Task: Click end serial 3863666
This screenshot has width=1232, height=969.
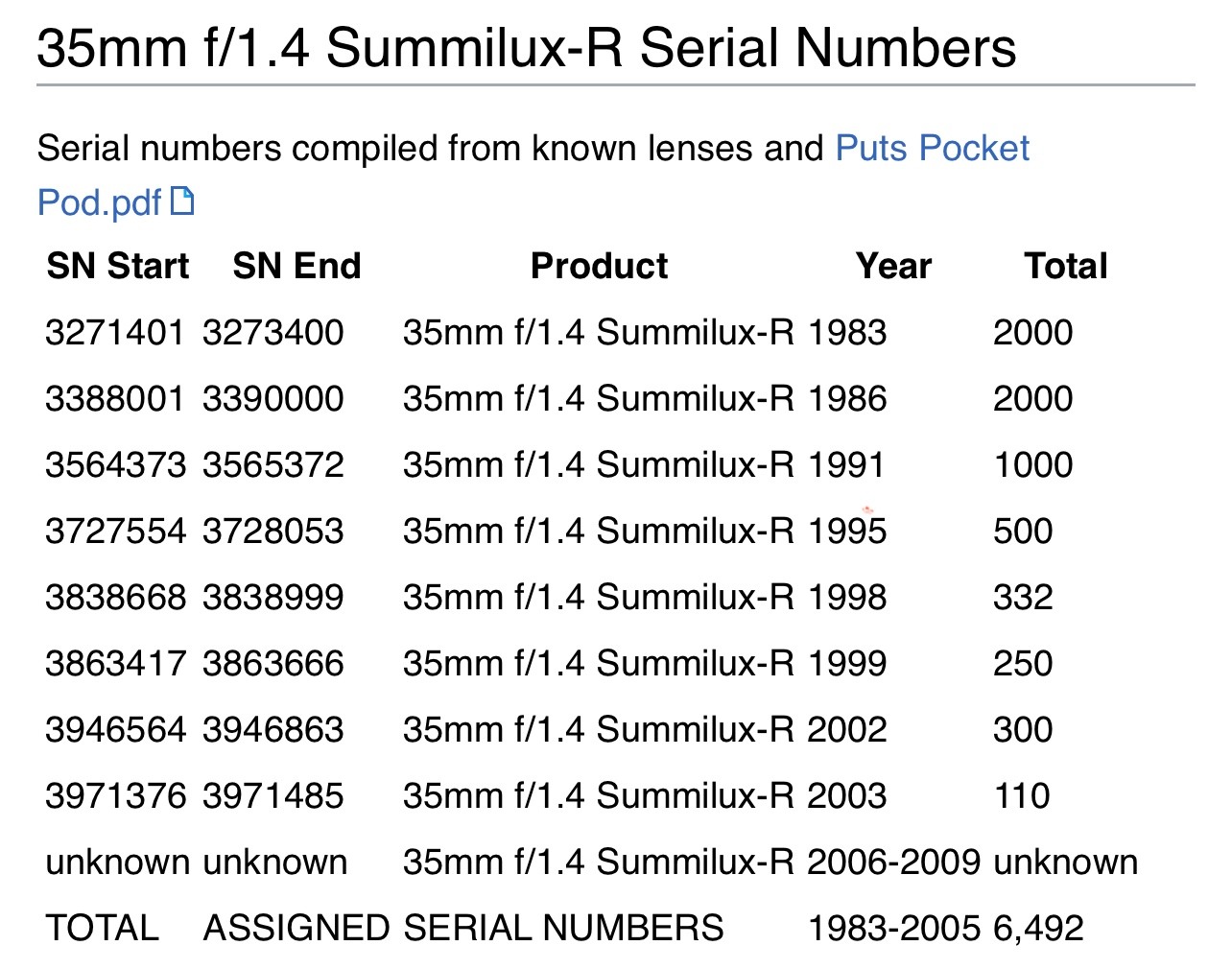Action: [x=272, y=664]
